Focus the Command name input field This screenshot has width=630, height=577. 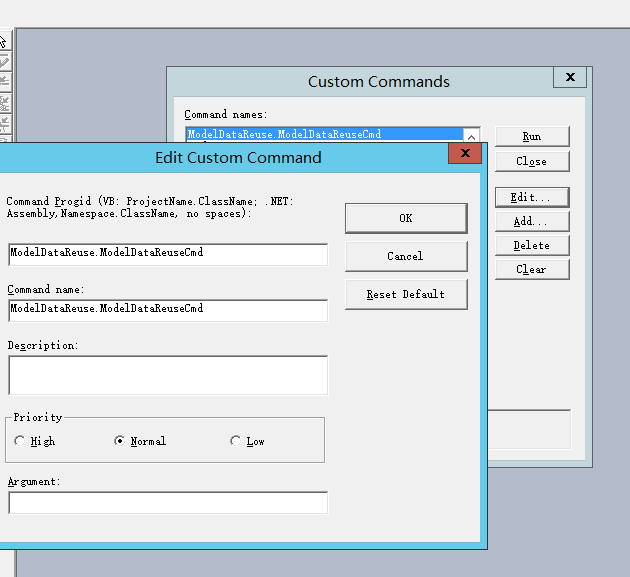(x=168, y=310)
